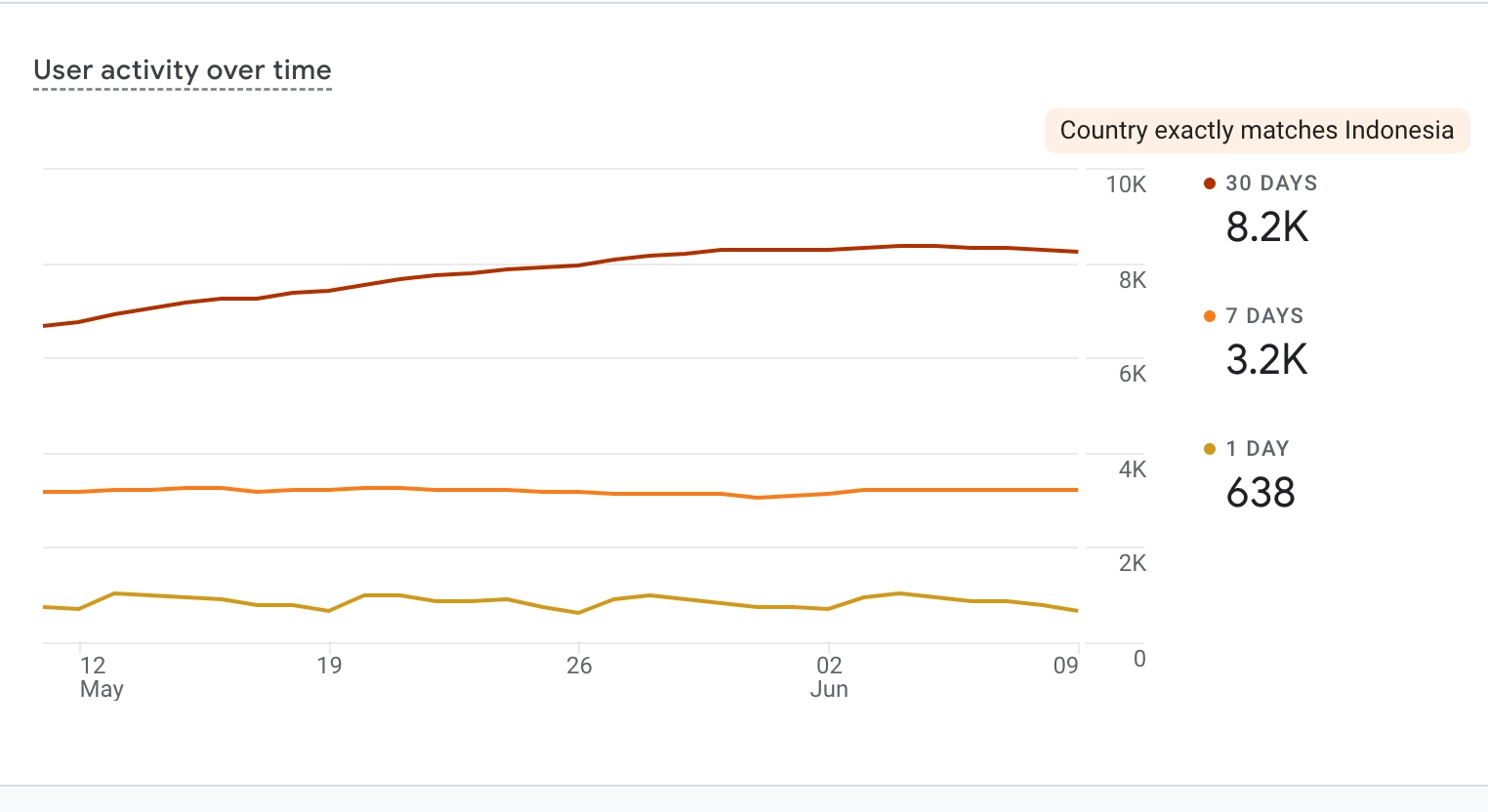The width and height of the screenshot is (1488, 812).
Task: Click the "Country exactly matches Indonesia" filter chip
Action: 1257,131
